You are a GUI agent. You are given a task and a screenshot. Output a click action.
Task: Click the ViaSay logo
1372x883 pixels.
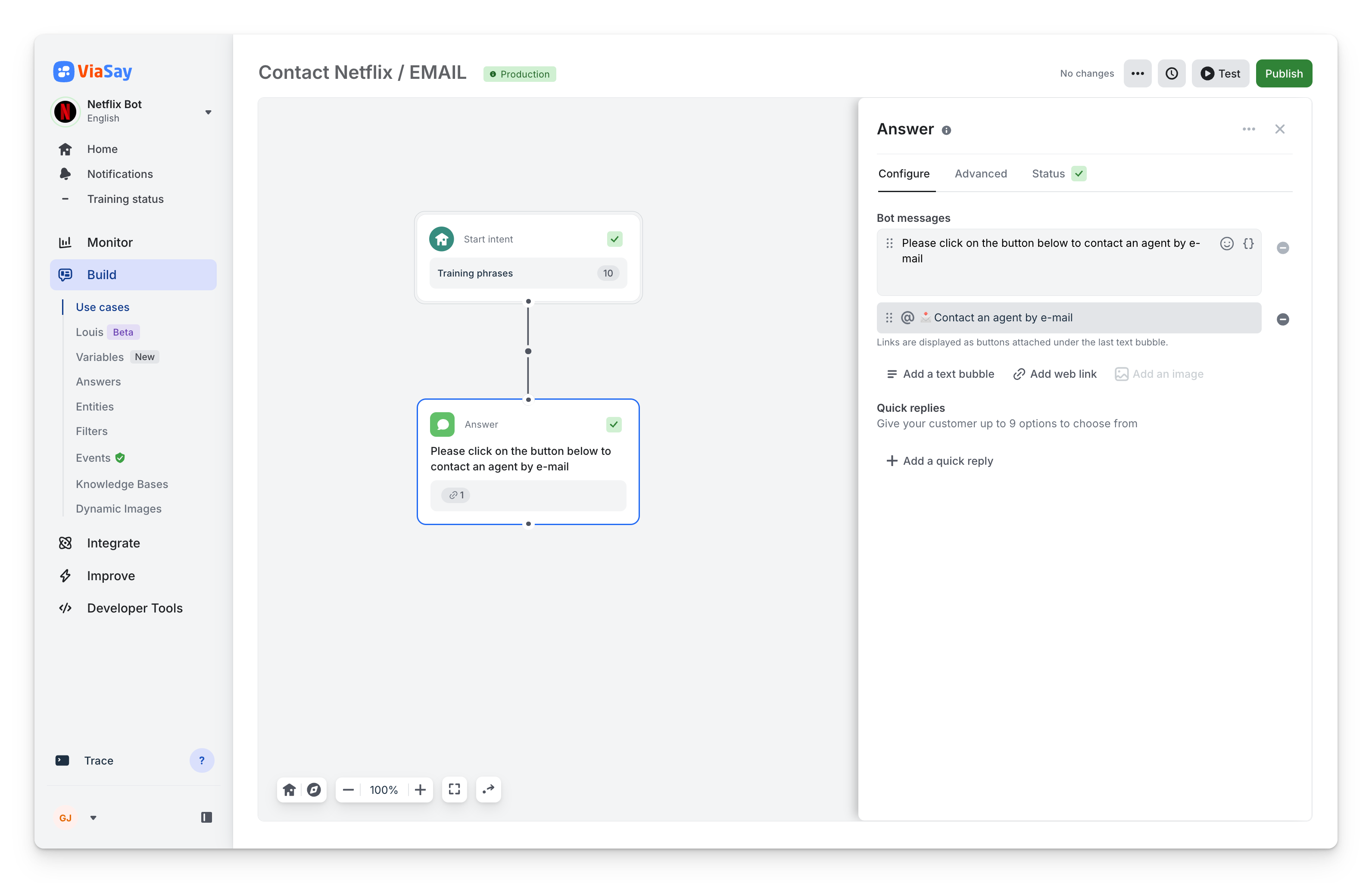pos(92,72)
